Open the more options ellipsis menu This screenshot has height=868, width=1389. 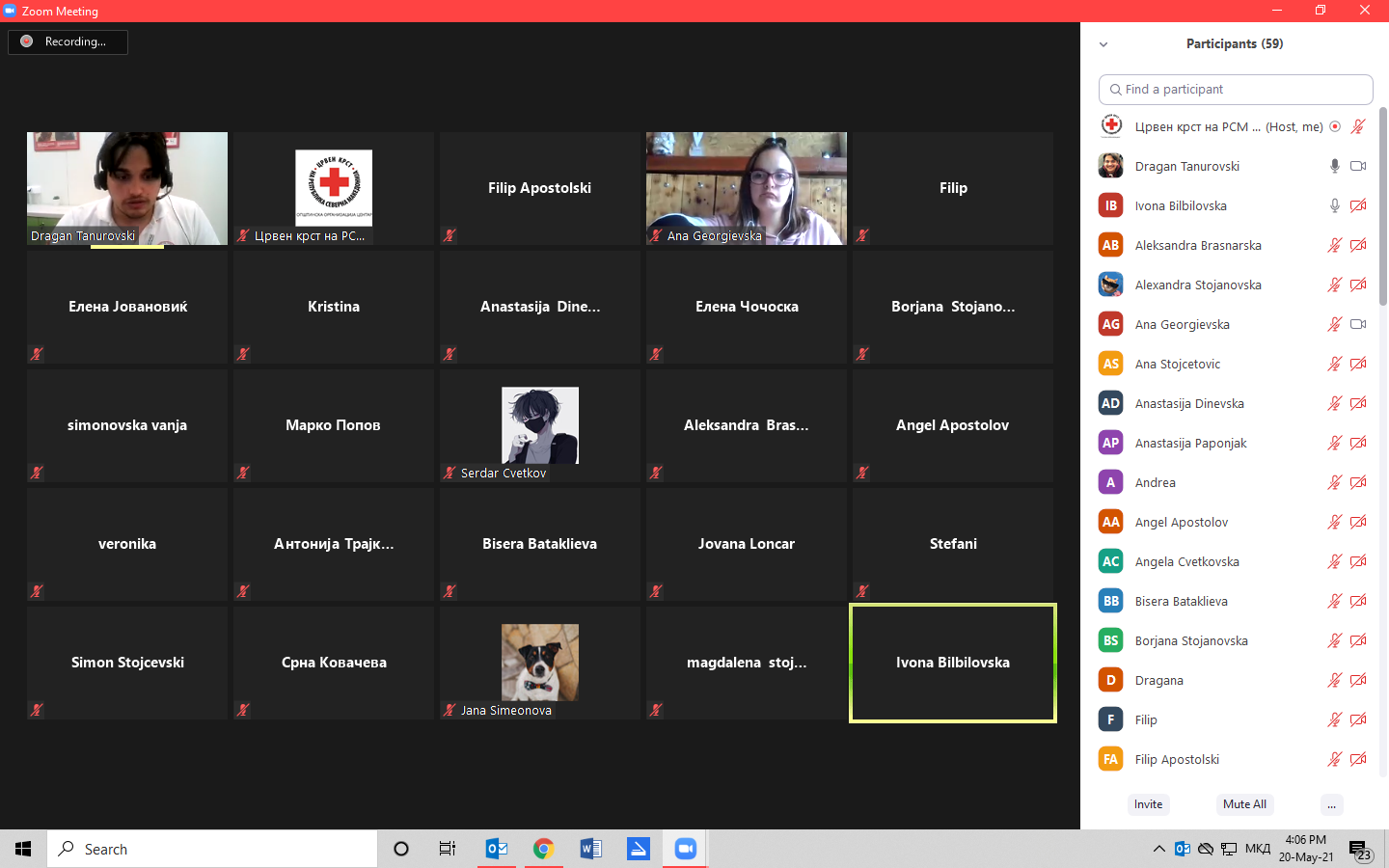[x=1331, y=804]
